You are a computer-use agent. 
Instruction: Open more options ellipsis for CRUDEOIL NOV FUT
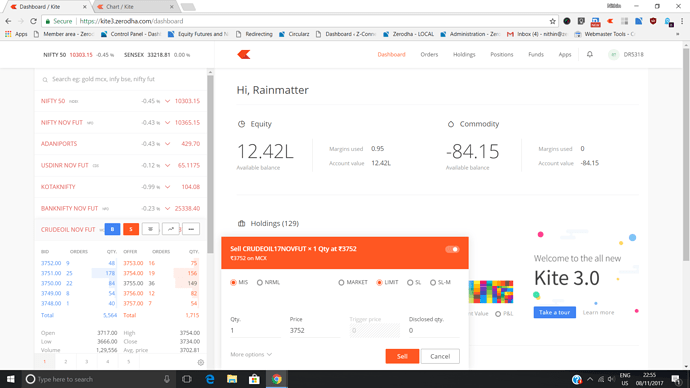point(191,229)
